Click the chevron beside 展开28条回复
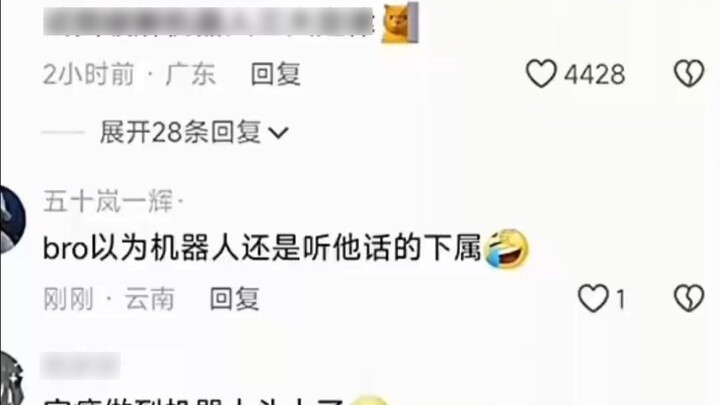 pos(278,133)
